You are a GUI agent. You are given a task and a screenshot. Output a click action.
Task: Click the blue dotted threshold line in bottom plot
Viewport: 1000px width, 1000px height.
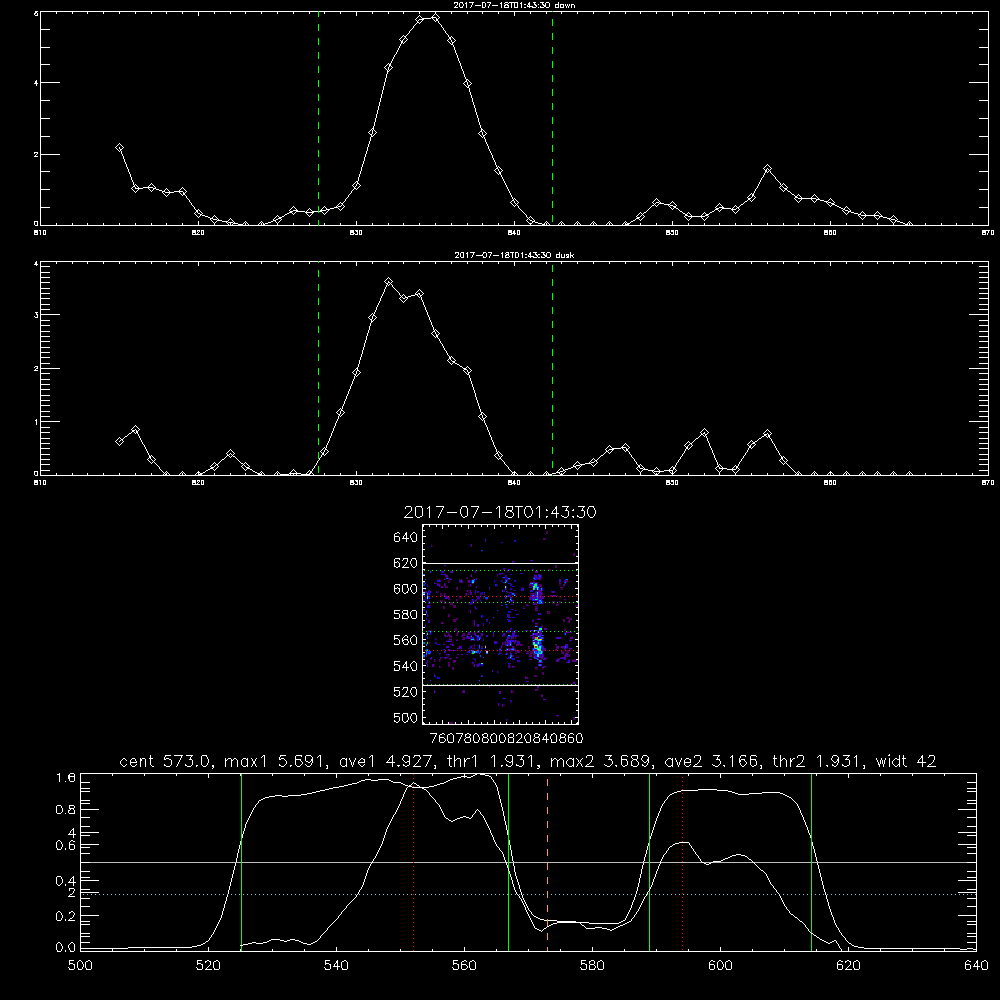[528, 894]
